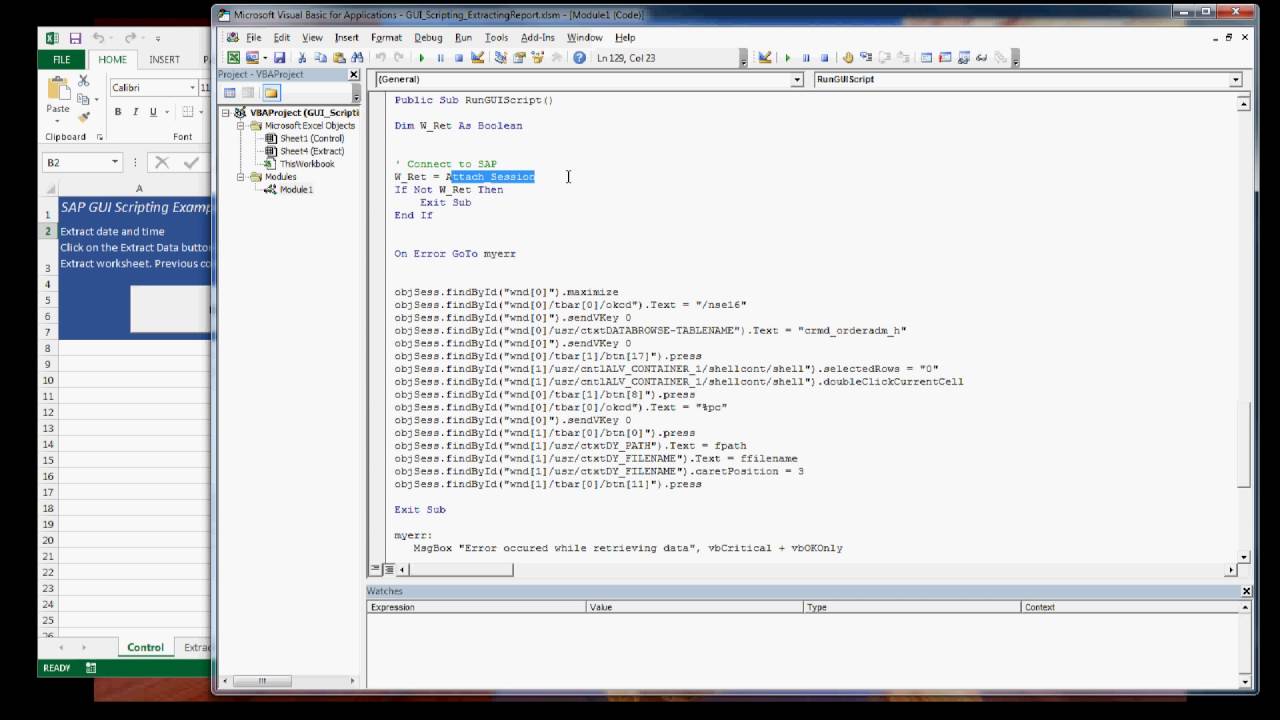1280x720 pixels.
Task: Click the Quick Watch glasses icon
Action: [x=981, y=58]
